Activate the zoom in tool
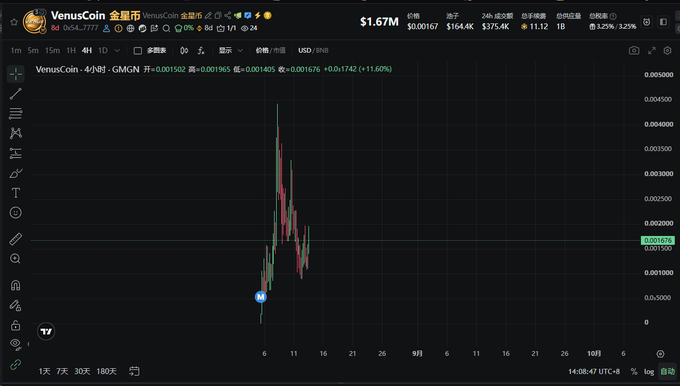 click(16, 259)
